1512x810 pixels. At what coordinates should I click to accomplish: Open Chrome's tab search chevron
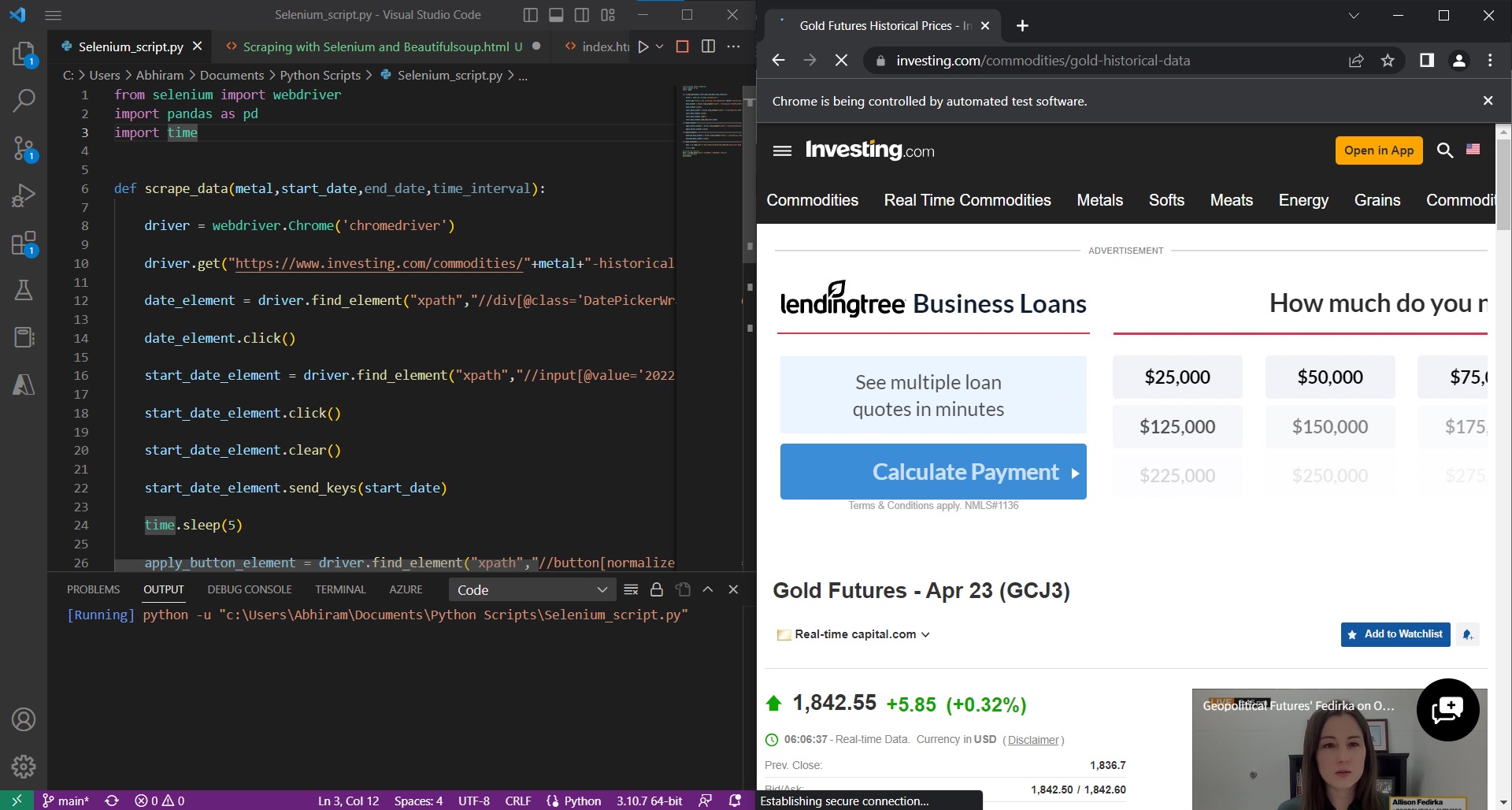tap(1353, 15)
